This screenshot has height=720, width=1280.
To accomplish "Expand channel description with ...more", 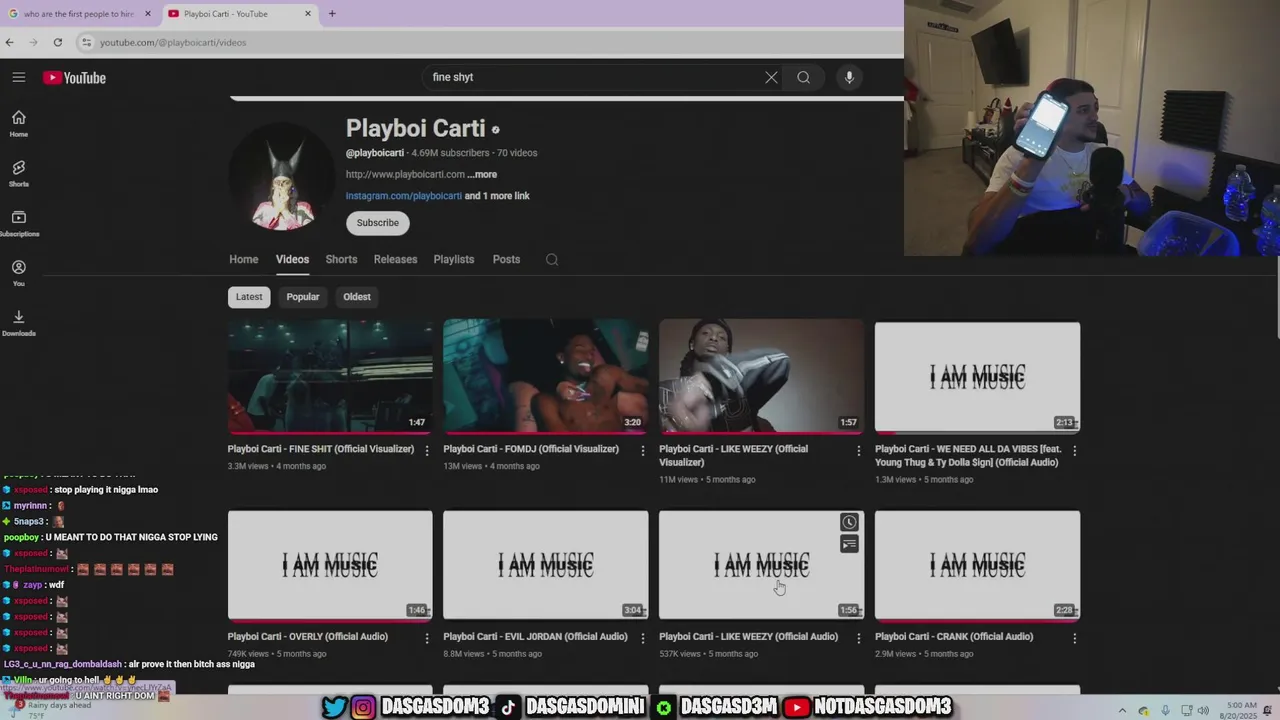I will pyautogui.click(x=482, y=174).
